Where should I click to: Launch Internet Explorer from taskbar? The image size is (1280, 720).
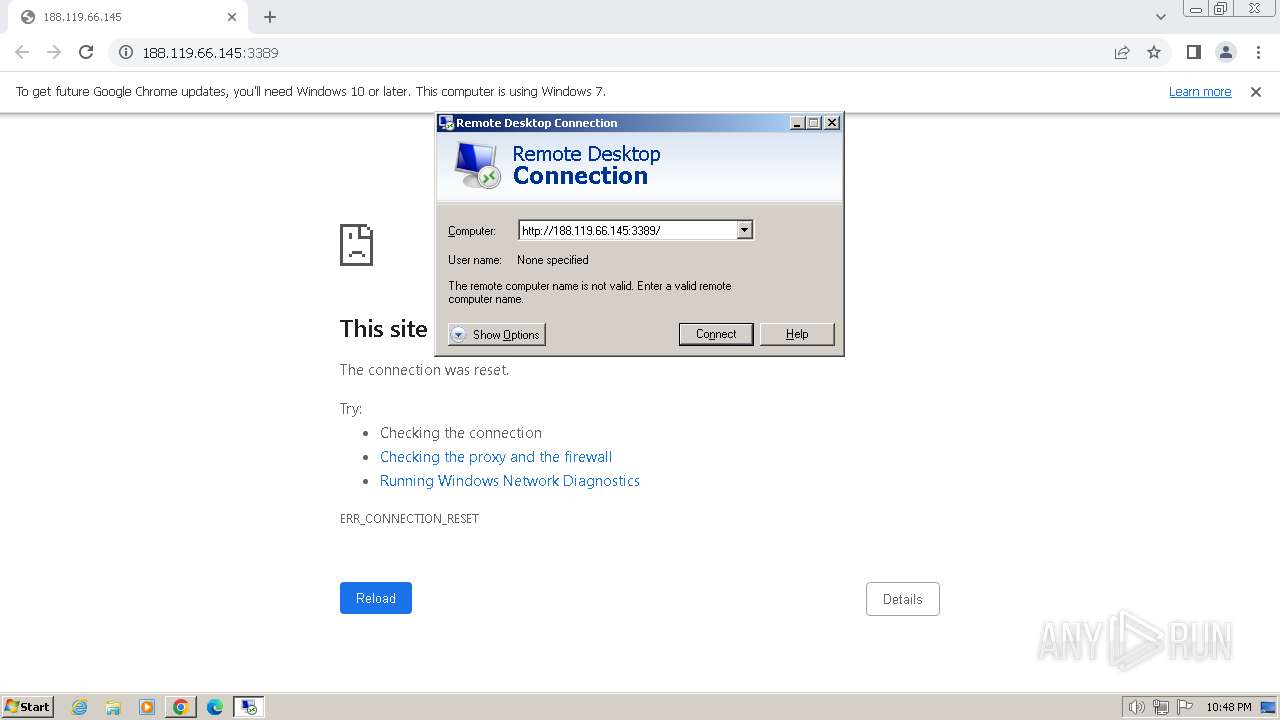[80, 707]
